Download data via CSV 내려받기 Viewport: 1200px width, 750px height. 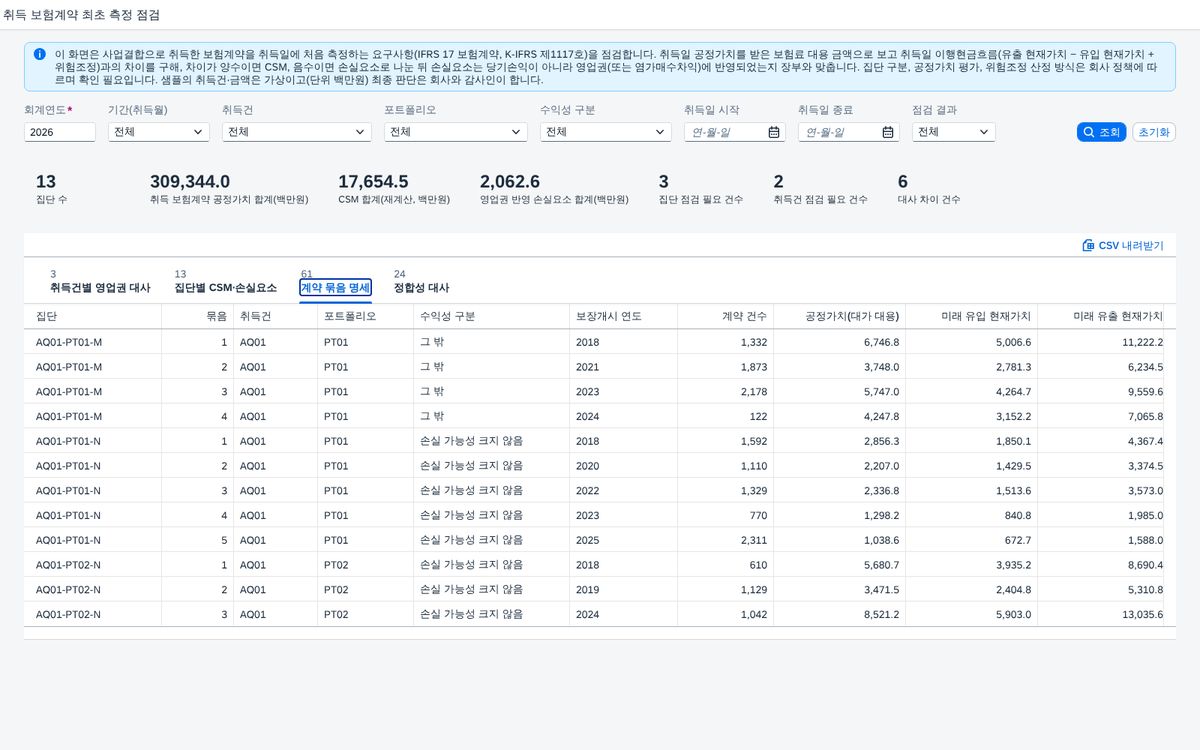coord(1123,245)
